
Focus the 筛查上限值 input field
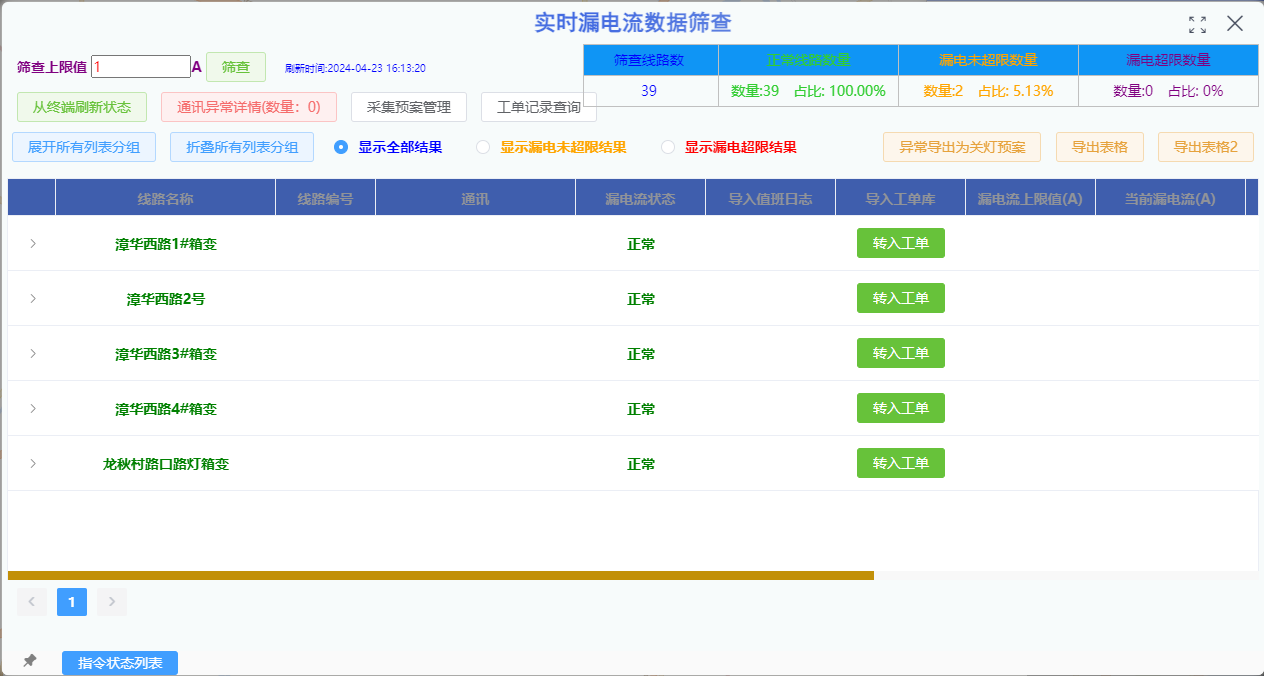coord(141,67)
